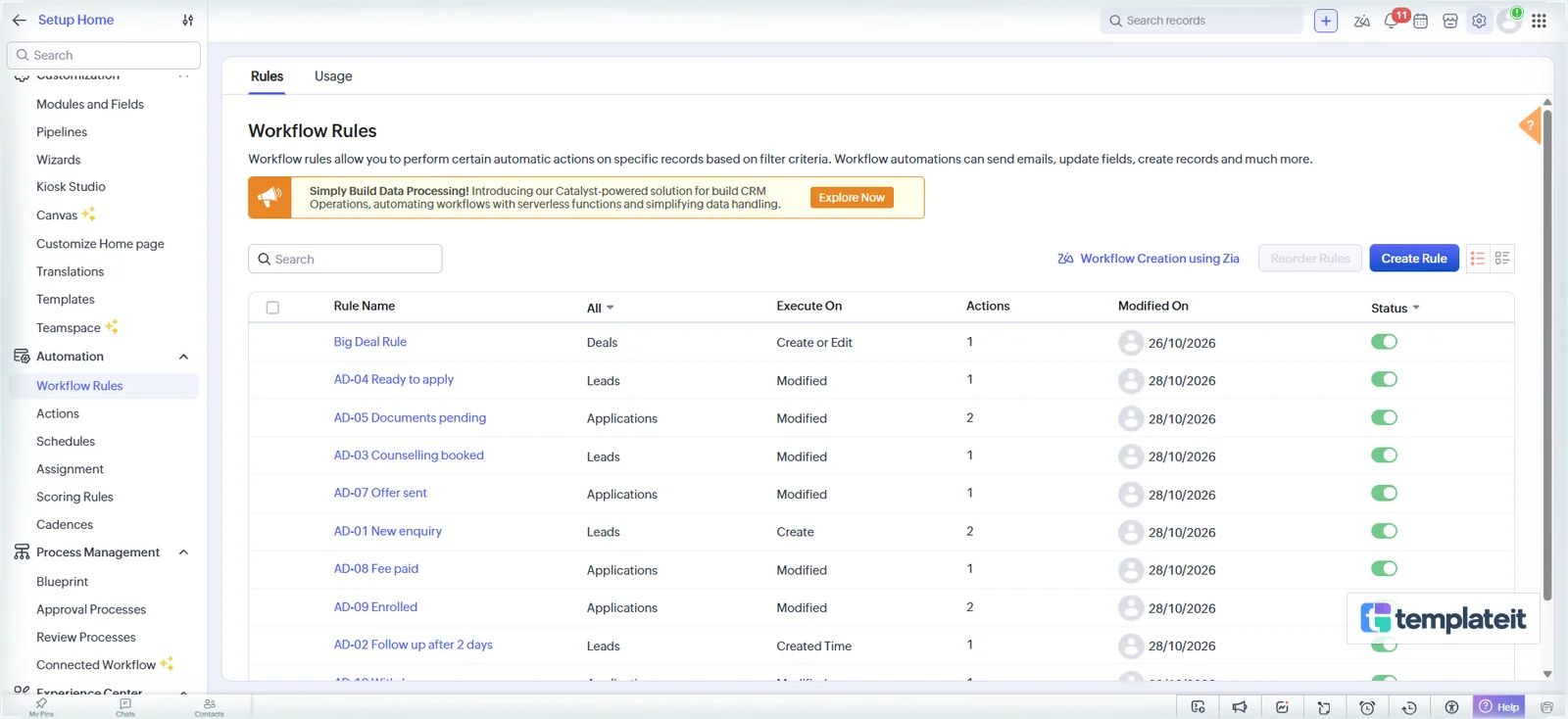Collapse the Automation section
The width and height of the screenshot is (1568, 719).
pyautogui.click(x=183, y=357)
